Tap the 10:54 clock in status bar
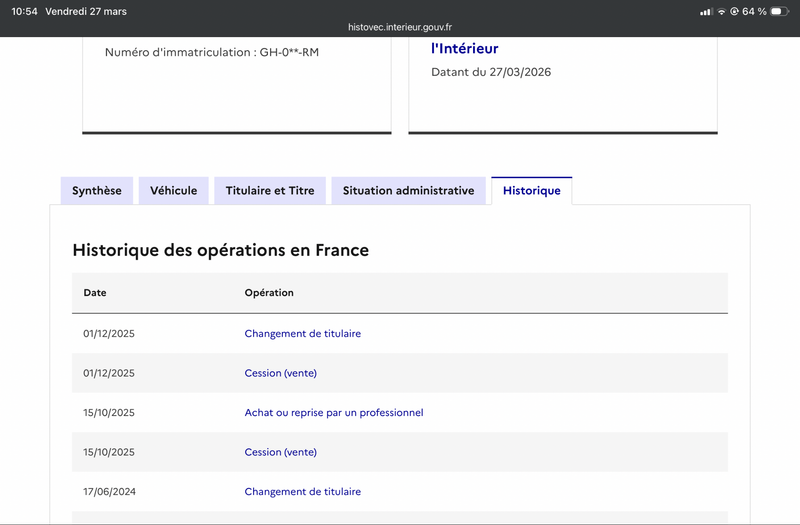 tap(24, 11)
